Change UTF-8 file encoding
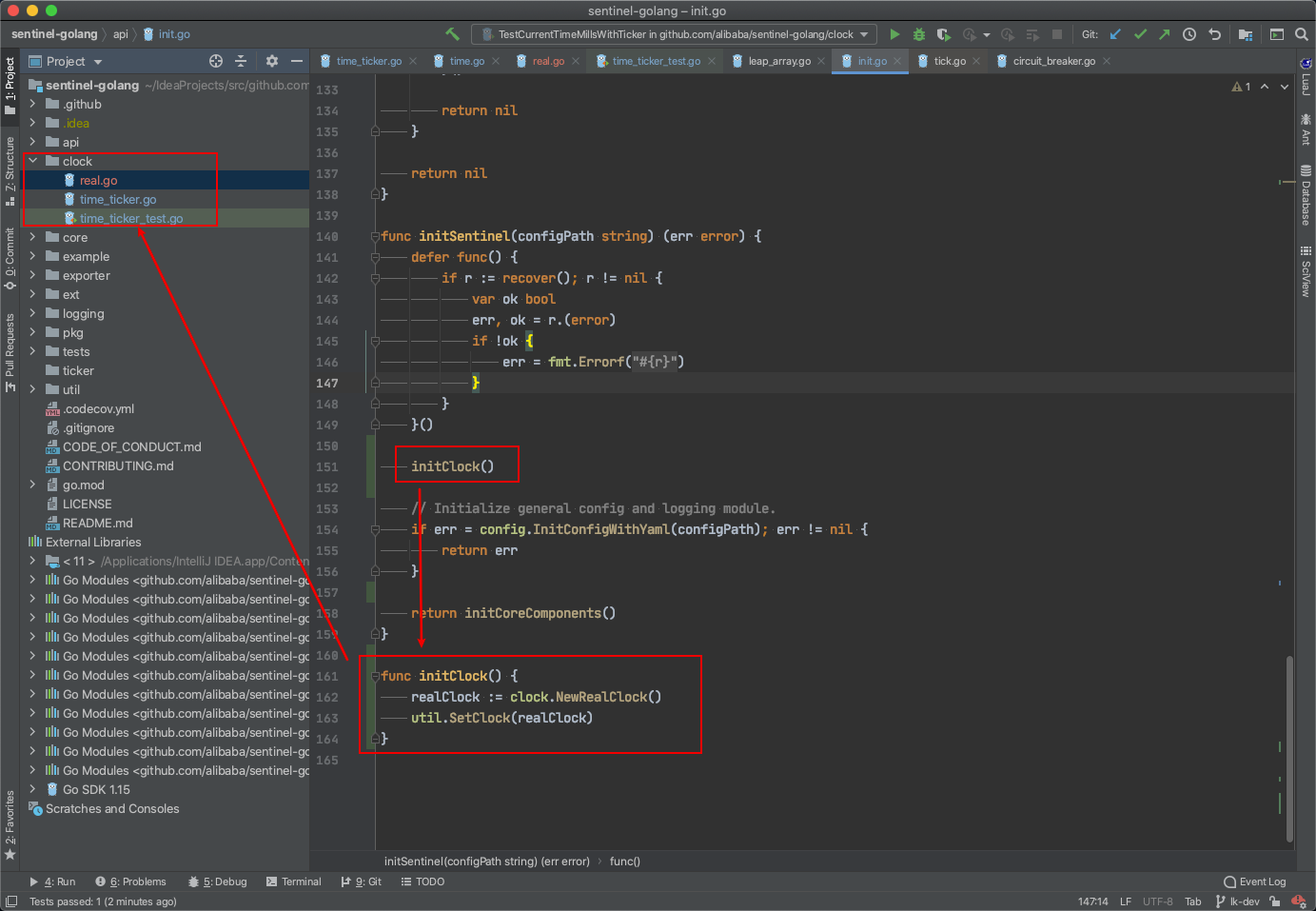This screenshot has height=911, width=1316. pyautogui.click(x=1158, y=901)
